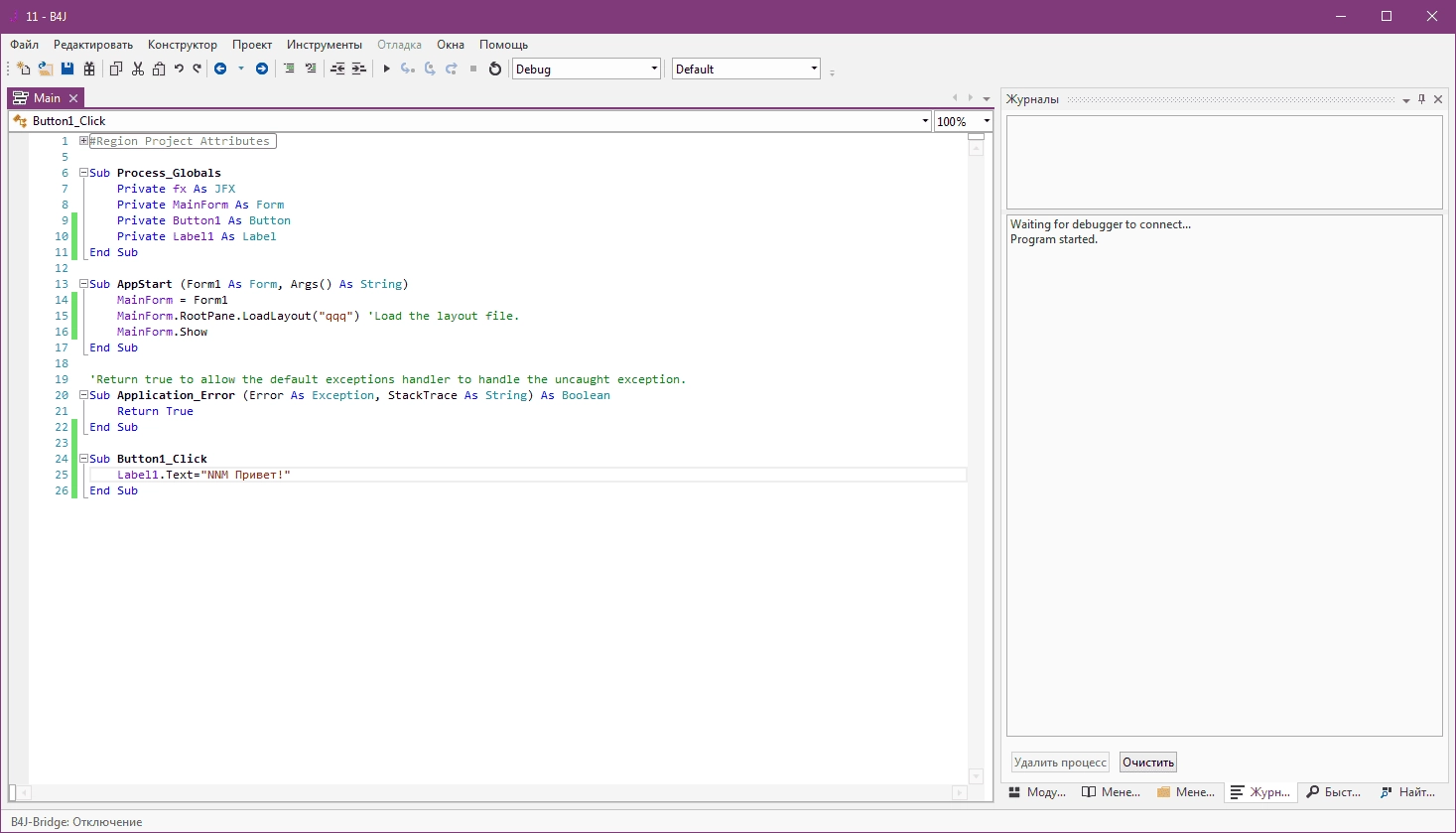Open the Файл menu
Screen dimensions: 1456x833
pos(25,45)
